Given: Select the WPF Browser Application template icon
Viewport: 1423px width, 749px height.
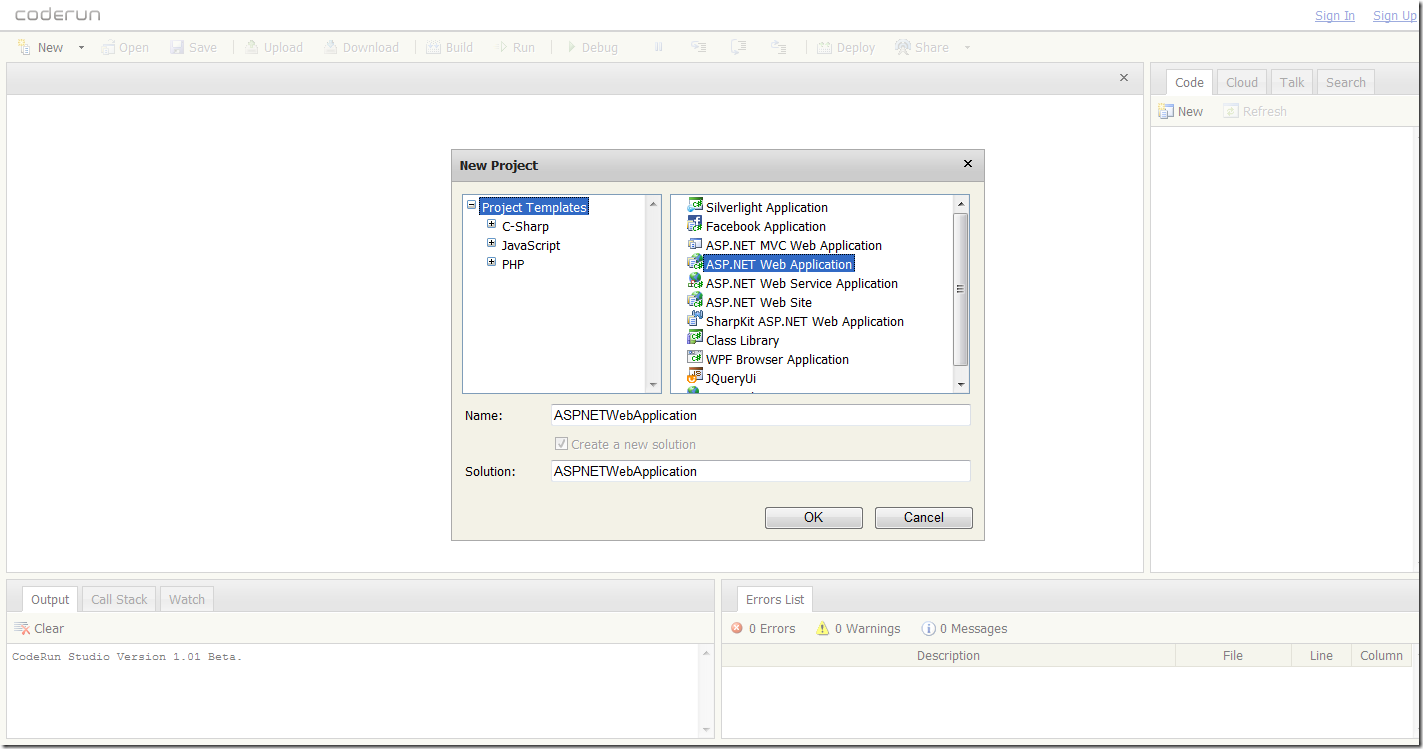Looking at the screenshot, I should [695, 357].
